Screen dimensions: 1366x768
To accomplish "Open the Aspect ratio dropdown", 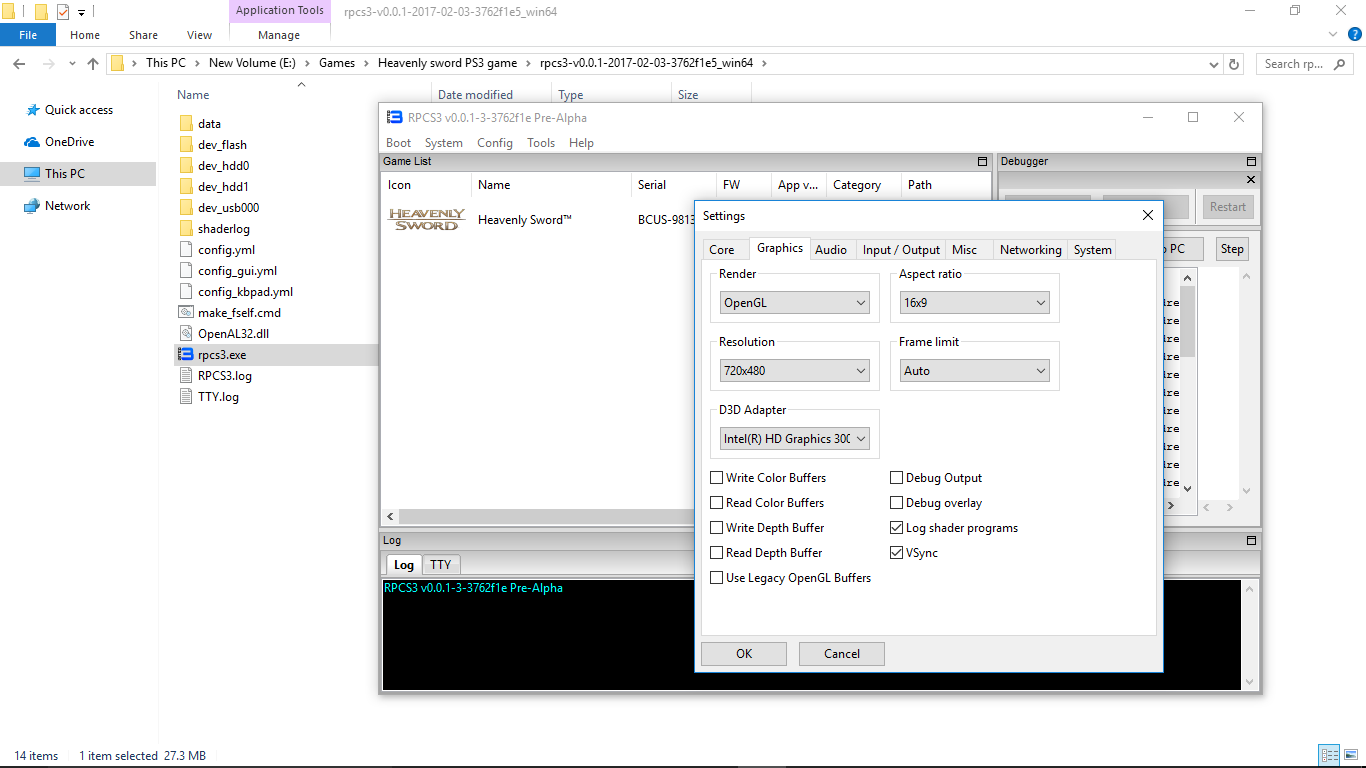I will pyautogui.click(x=974, y=303).
